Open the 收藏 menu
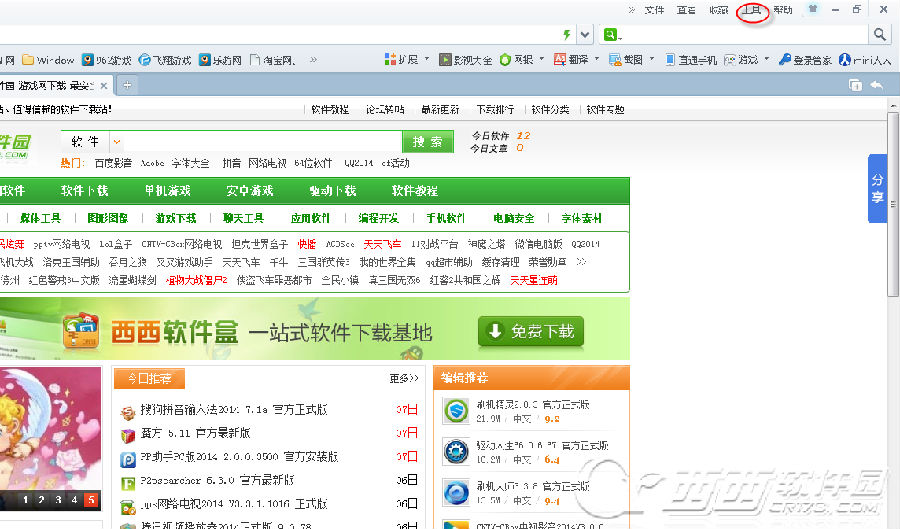Viewport: 900px width, 529px height. coord(719,10)
